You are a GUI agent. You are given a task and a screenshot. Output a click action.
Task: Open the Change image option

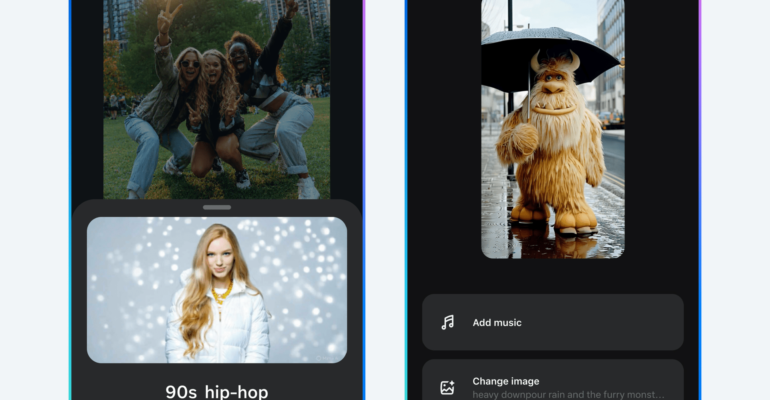pyautogui.click(x=553, y=380)
